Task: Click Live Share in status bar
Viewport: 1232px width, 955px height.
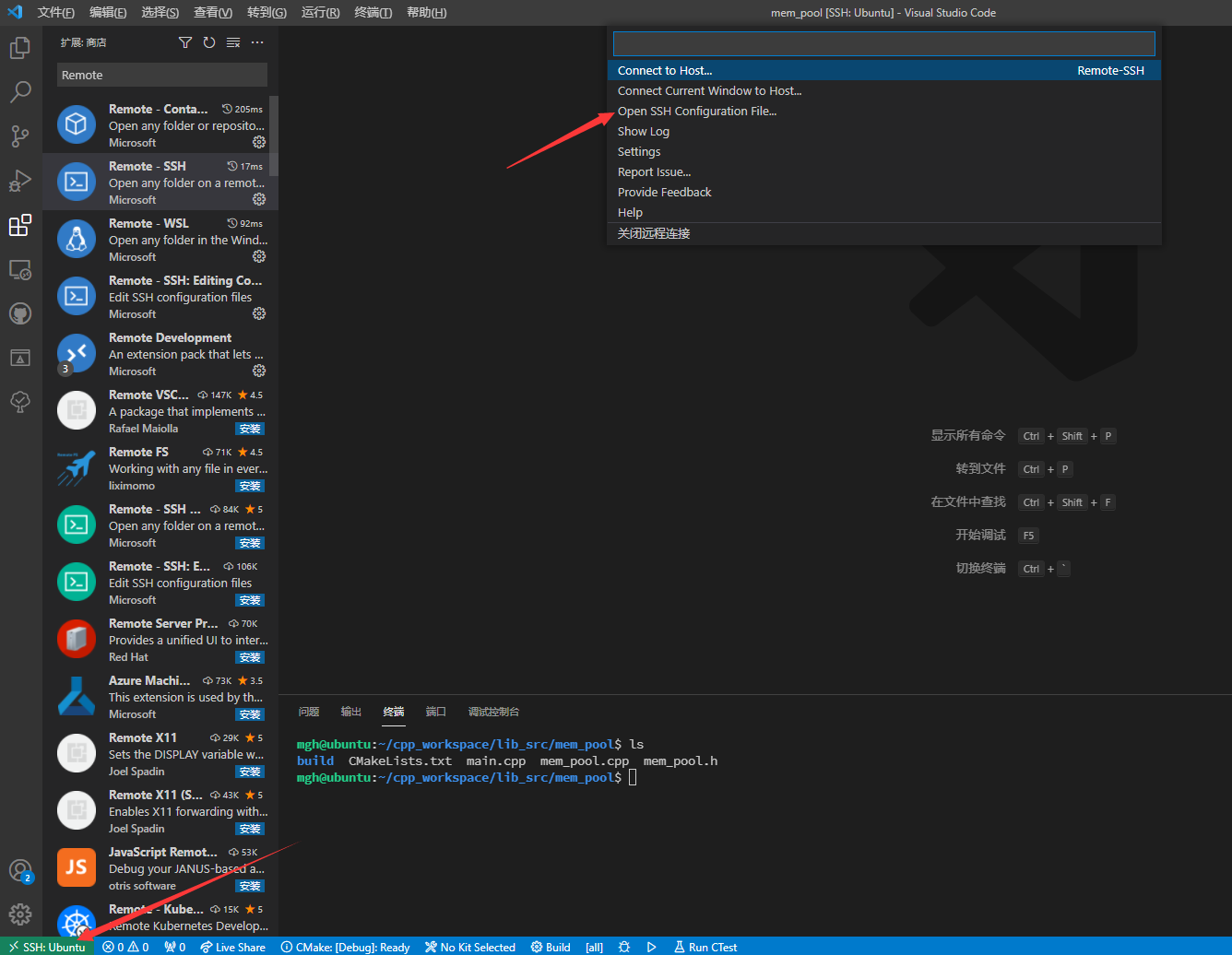Action: [x=232, y=947]
